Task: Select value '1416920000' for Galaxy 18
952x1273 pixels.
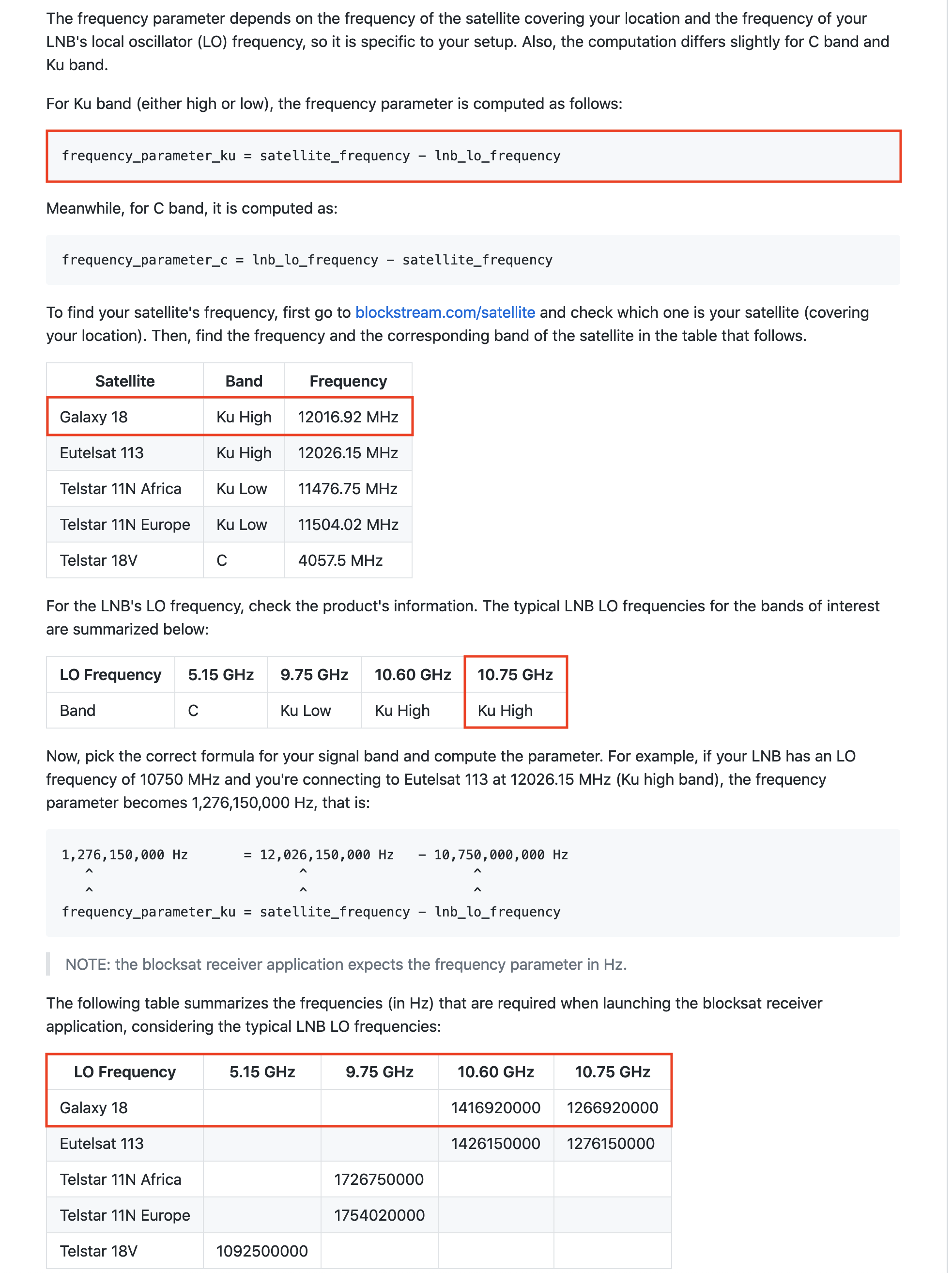Action: pyautogui.click(x=495, y=1108)
